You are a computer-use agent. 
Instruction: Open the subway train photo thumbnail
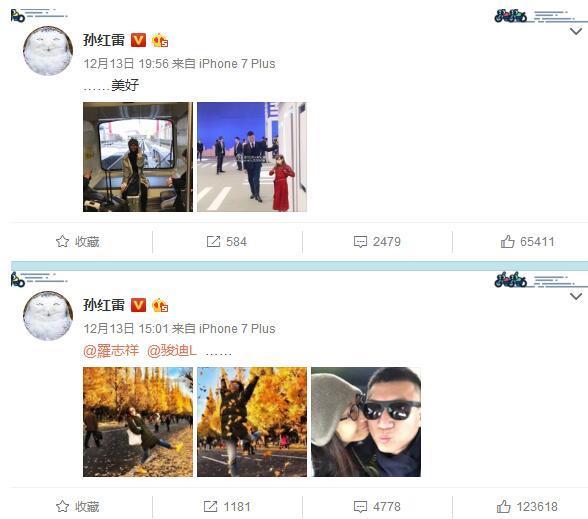point(138,157)
